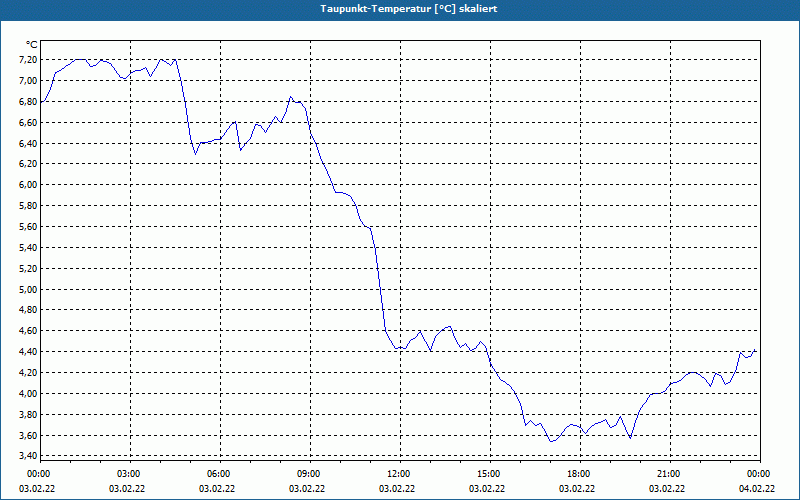Click the '4,00' y-axis label

tap(29, 393)
